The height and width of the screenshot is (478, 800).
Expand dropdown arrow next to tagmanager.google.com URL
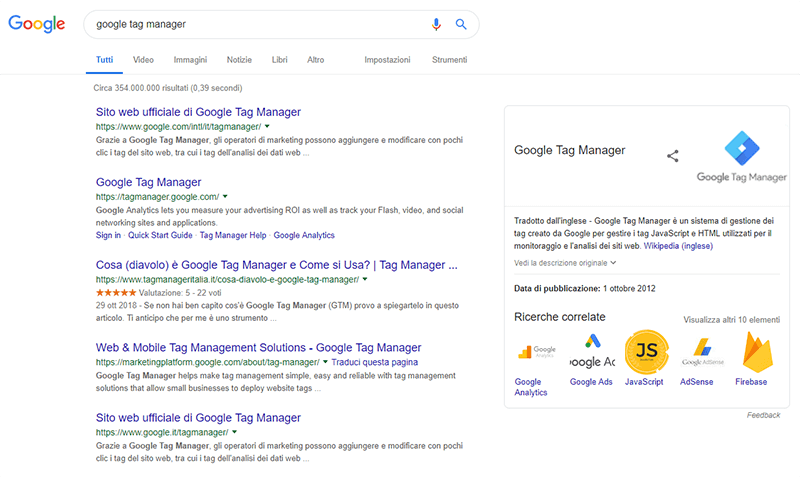[x=225, y=196]
